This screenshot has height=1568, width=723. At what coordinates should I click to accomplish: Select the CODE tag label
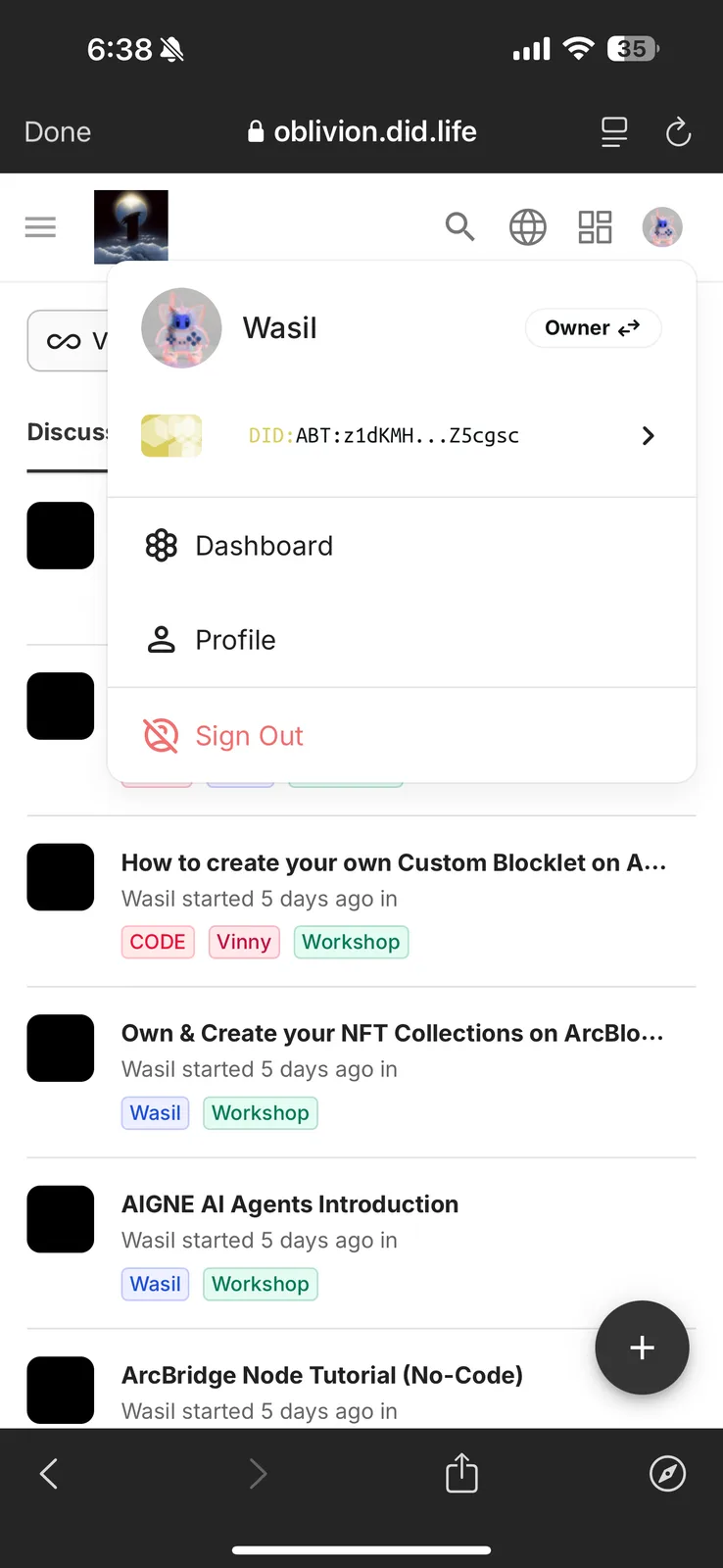(x=158, y=942)
